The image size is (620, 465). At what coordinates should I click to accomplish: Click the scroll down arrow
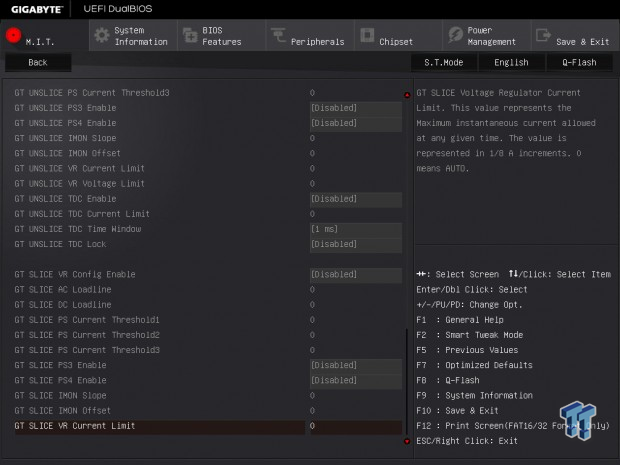coord(407,441)
